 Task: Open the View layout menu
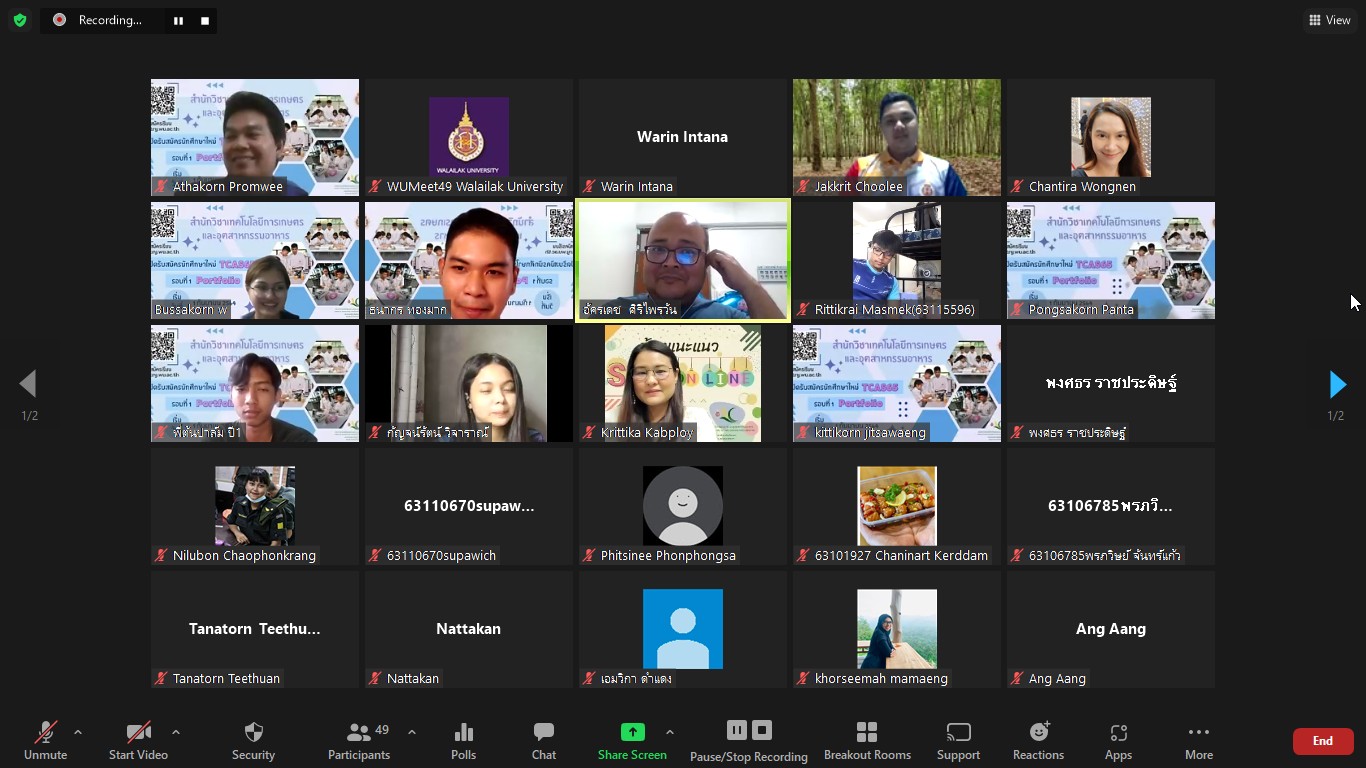click(x=1329, y=20)
